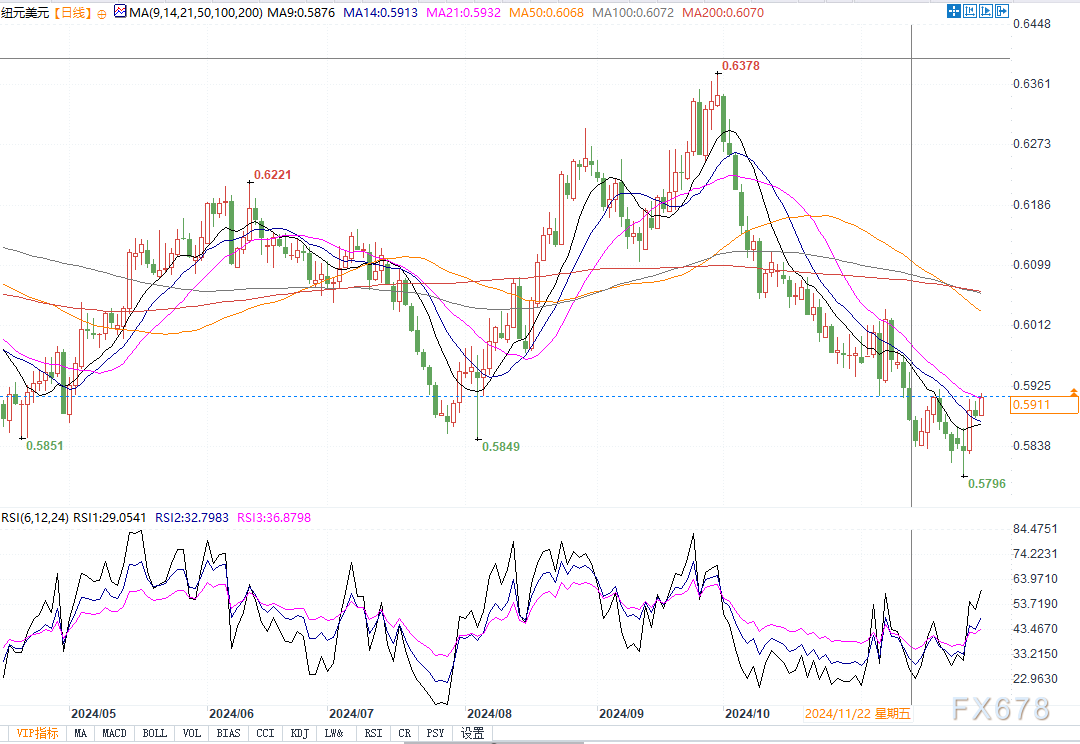
Task: Click the MA indicator chart icon
Action: pos(120,13)
